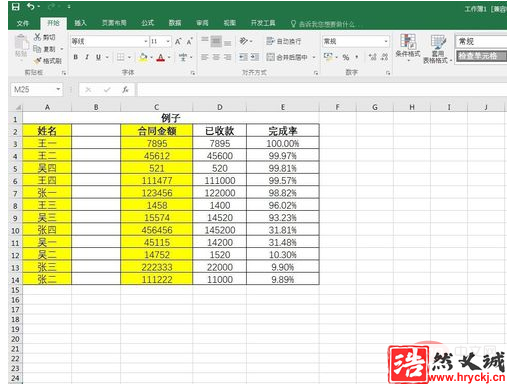507x384 pixels.
Task: Increase font size with the larger A
Action: (178, 41)
